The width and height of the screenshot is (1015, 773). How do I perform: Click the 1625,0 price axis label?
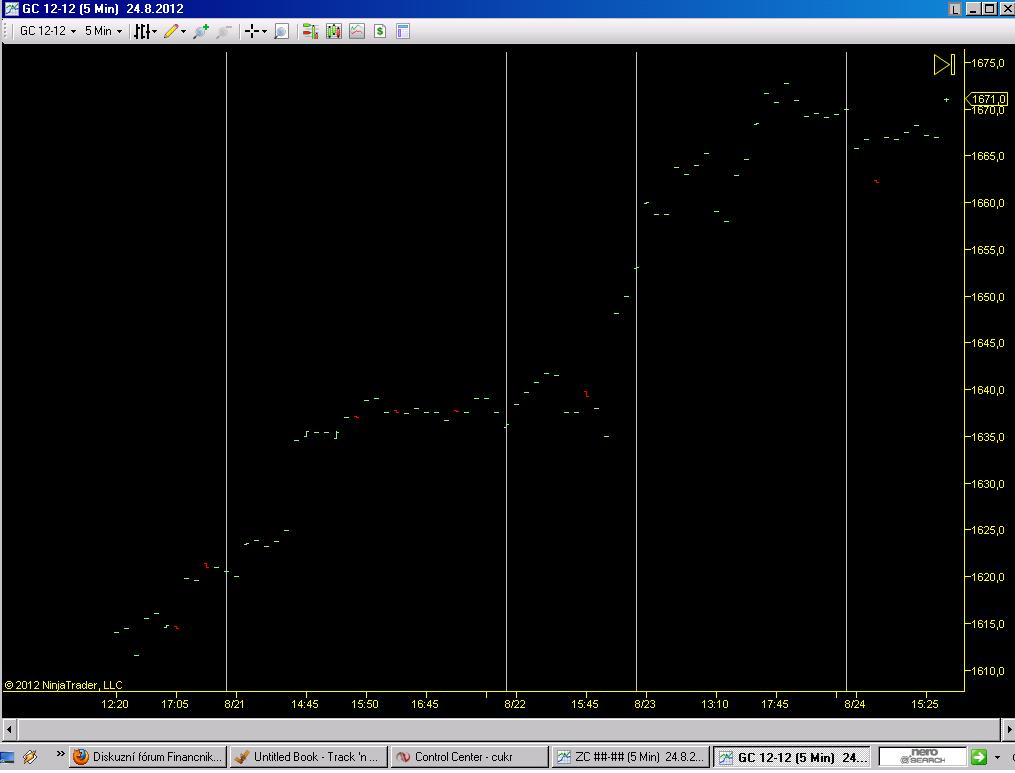988,530
